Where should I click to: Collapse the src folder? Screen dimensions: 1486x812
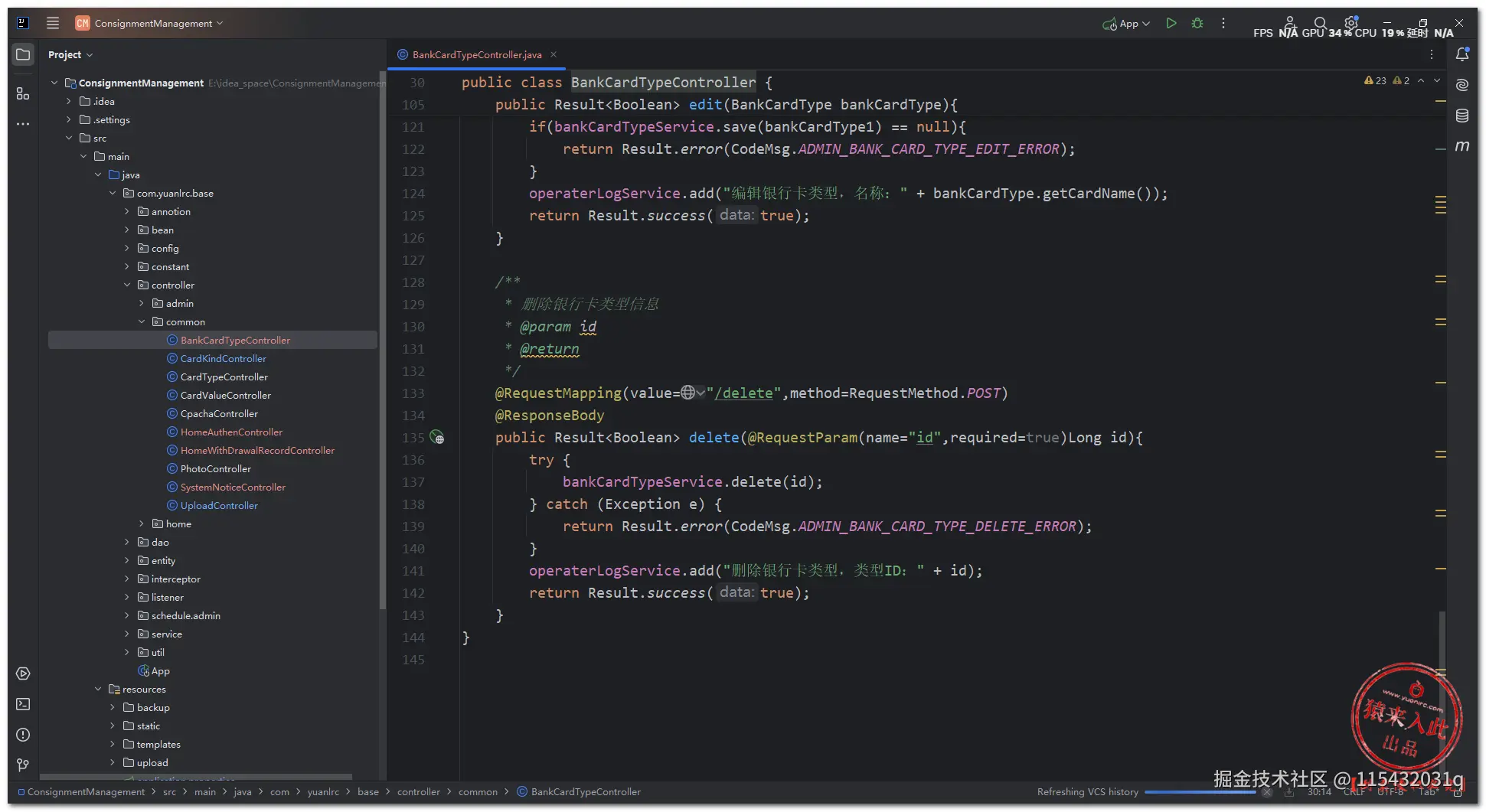[x=69, y=138]
